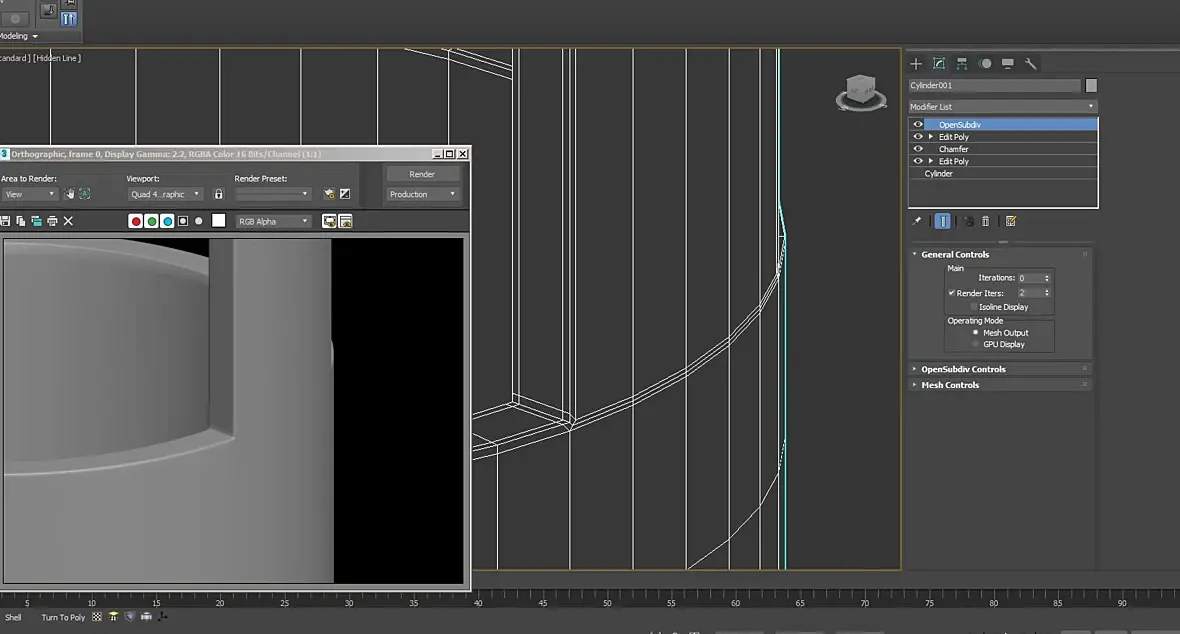Toggle the viewport lock icon
Screen dimensions: 1180x634
218,194
